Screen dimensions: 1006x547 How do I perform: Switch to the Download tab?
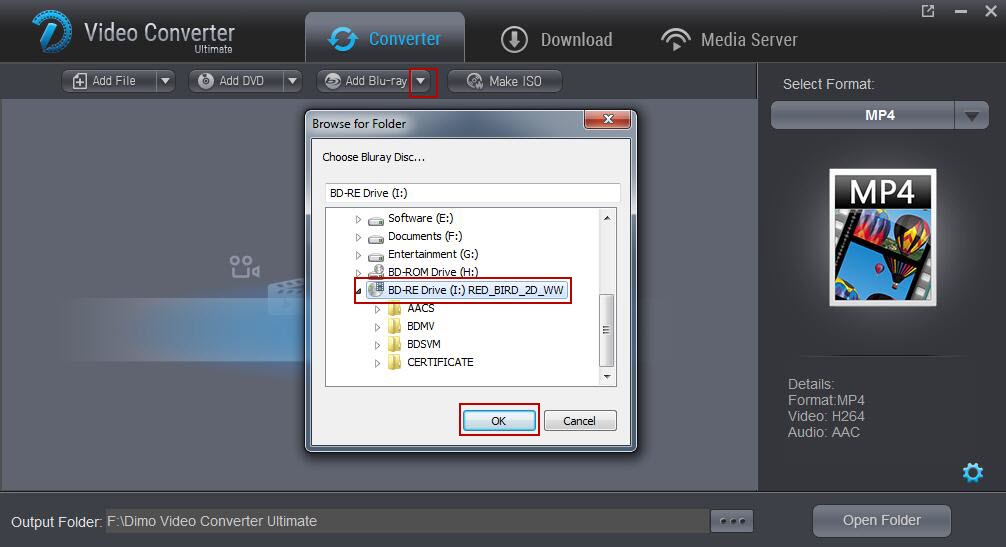556,40
